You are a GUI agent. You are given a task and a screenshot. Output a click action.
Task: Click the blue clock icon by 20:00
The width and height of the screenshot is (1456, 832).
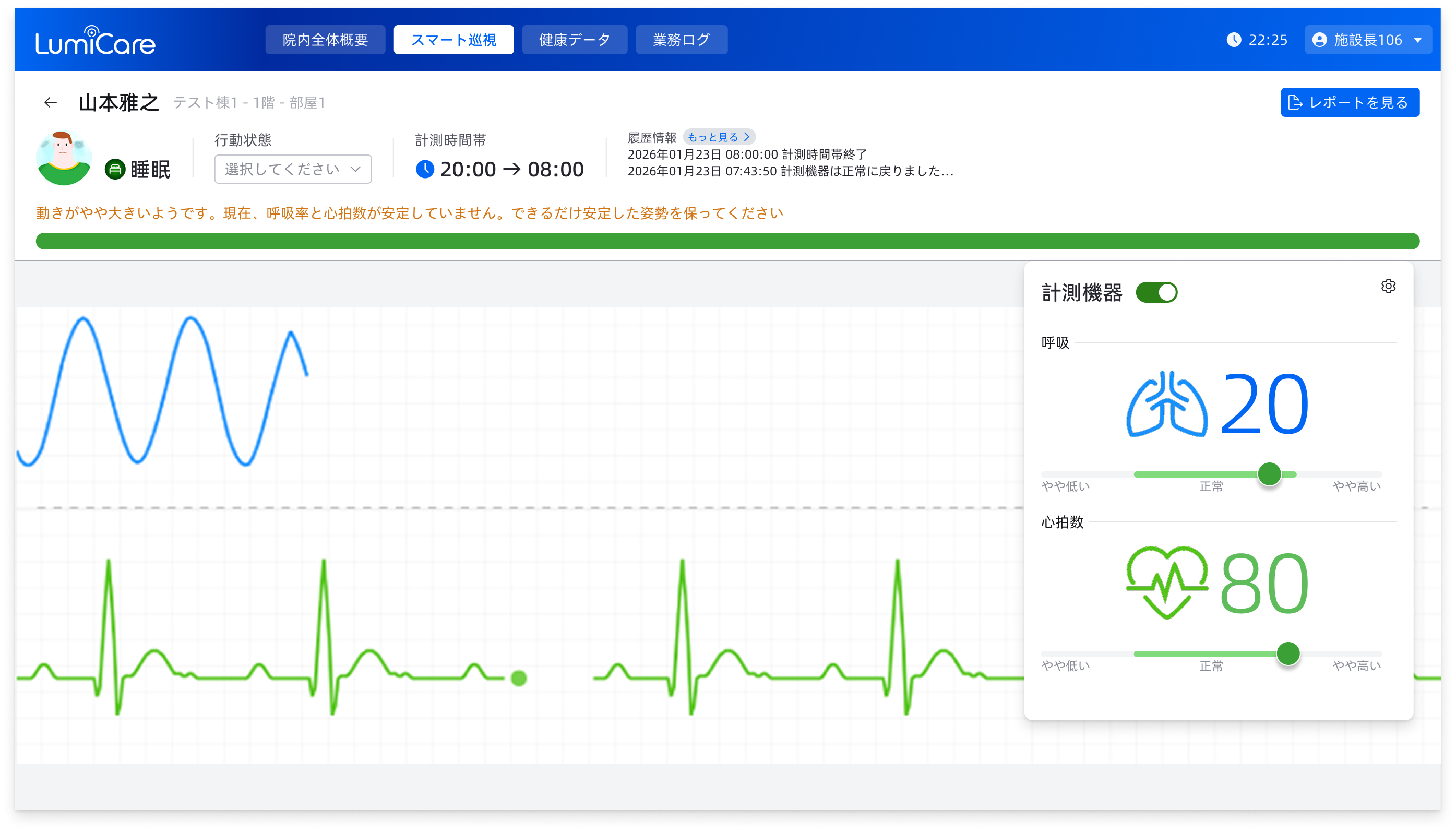424,169
